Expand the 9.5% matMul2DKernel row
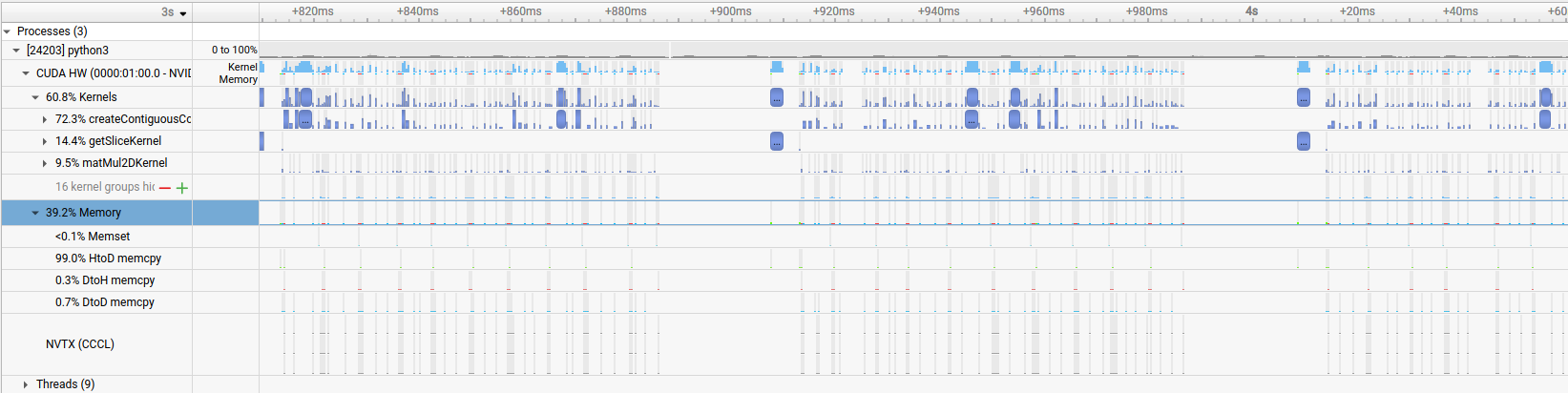The width and height of the screenshot is (1568, 393). point(45,163)
